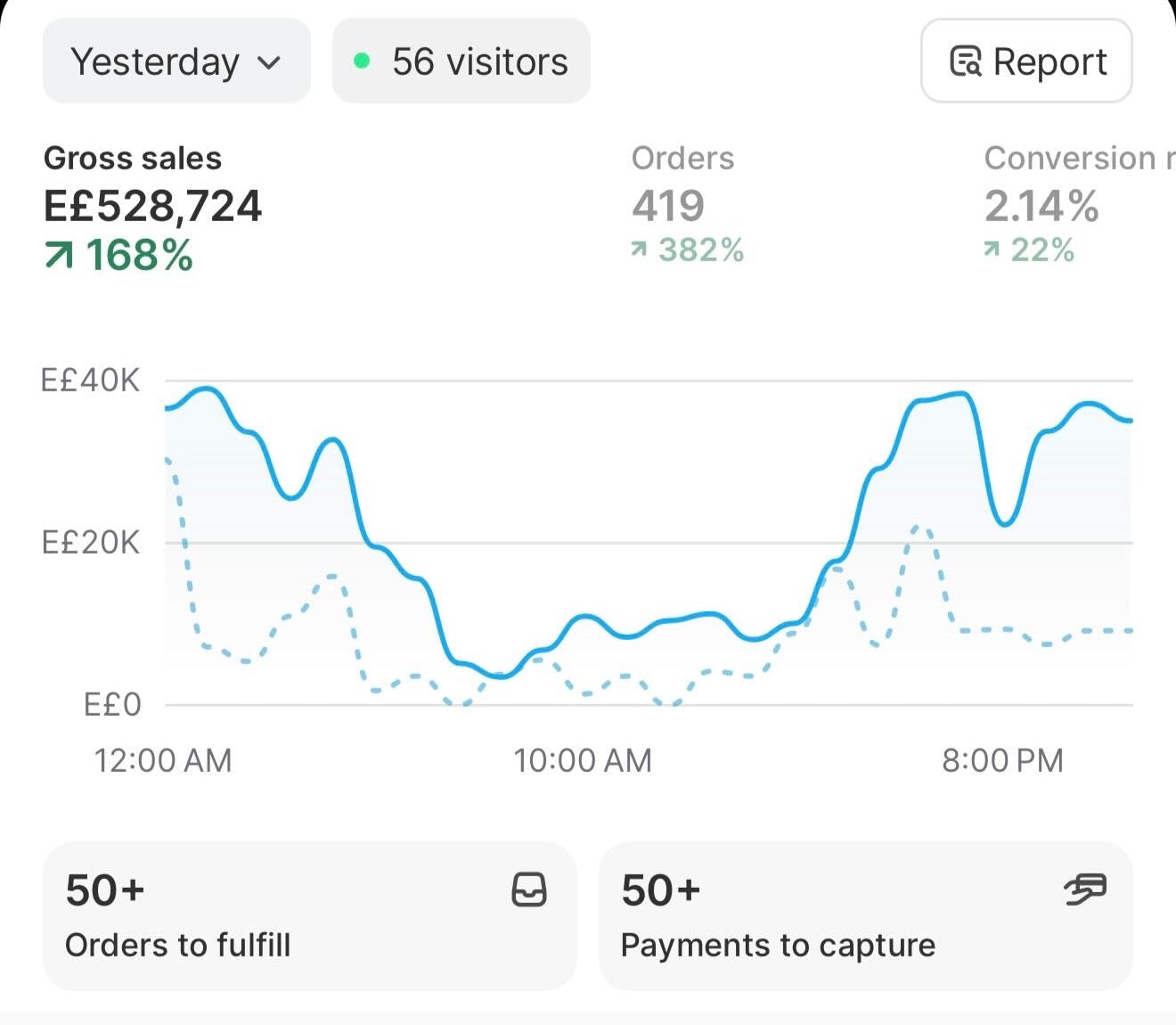Open the Orders to fulfill card
Viewport: 1176px width, 1025px height.
pyautogui.click(x=309, y=916)
